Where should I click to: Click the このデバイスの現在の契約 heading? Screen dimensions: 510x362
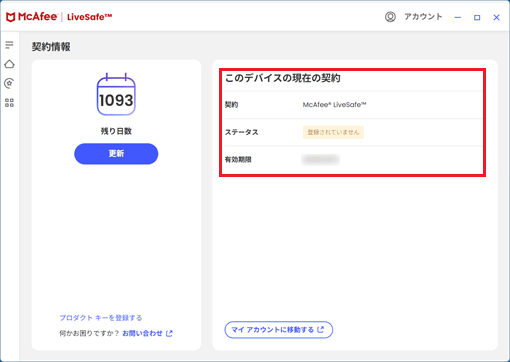pos(283,78)
